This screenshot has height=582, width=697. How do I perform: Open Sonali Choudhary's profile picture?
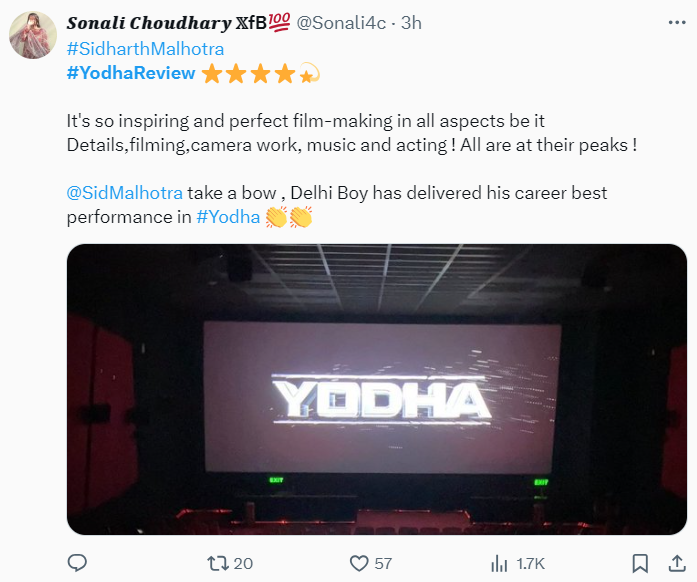[x=32, y=37]
